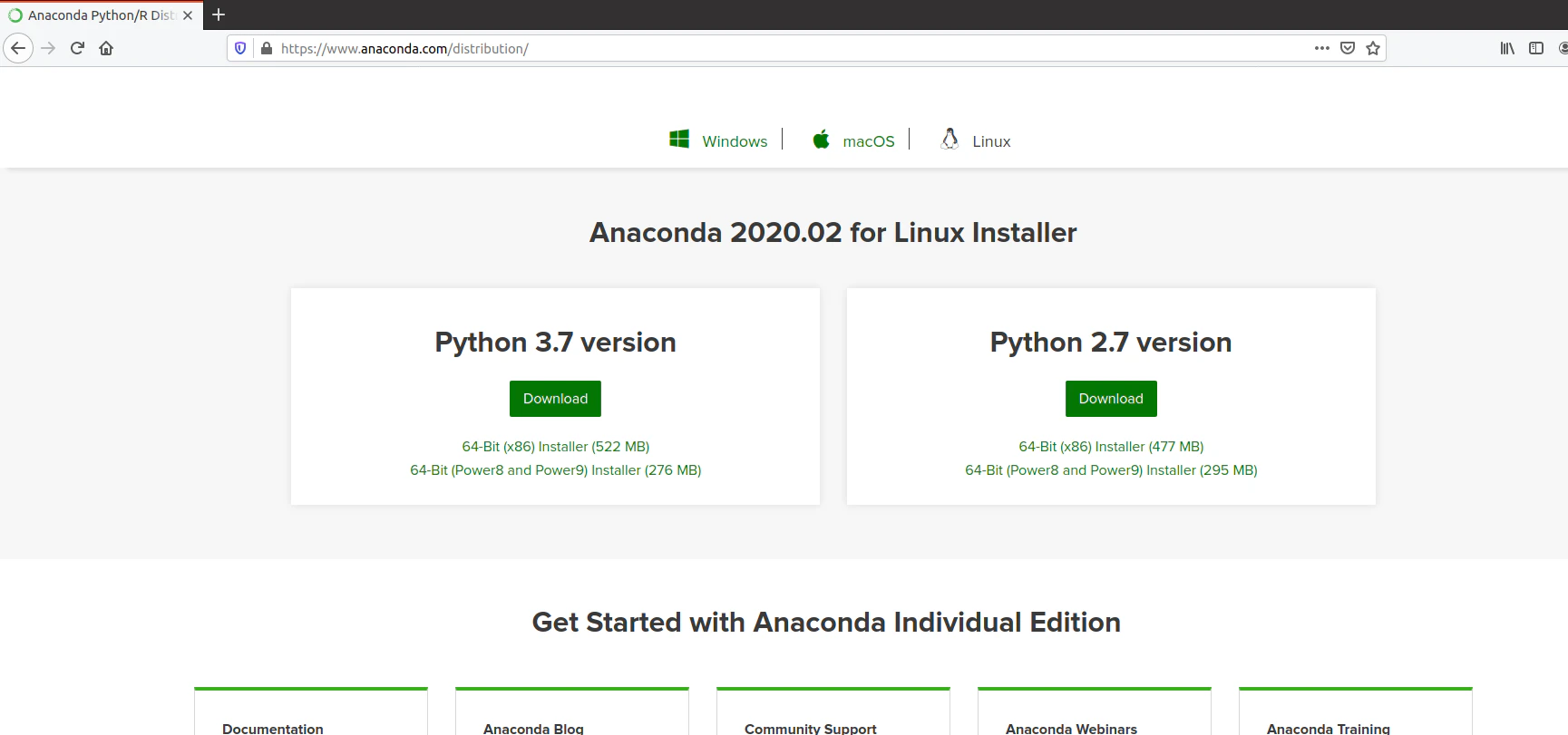Select the Anaconda Python/R Distribution tab
1568x735 pixels.
(102, 15)
